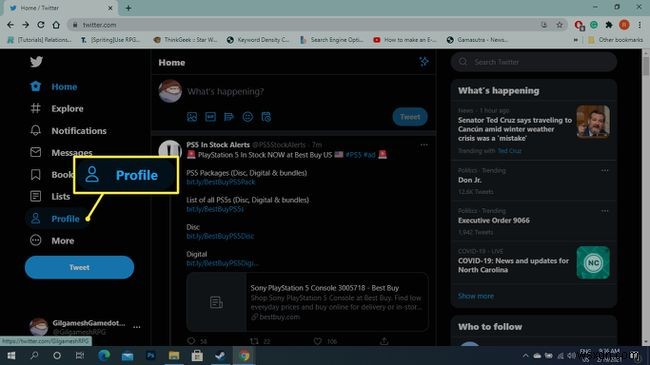650x365 pixels.
Task: Click the browser home icon
Action: 56,25
